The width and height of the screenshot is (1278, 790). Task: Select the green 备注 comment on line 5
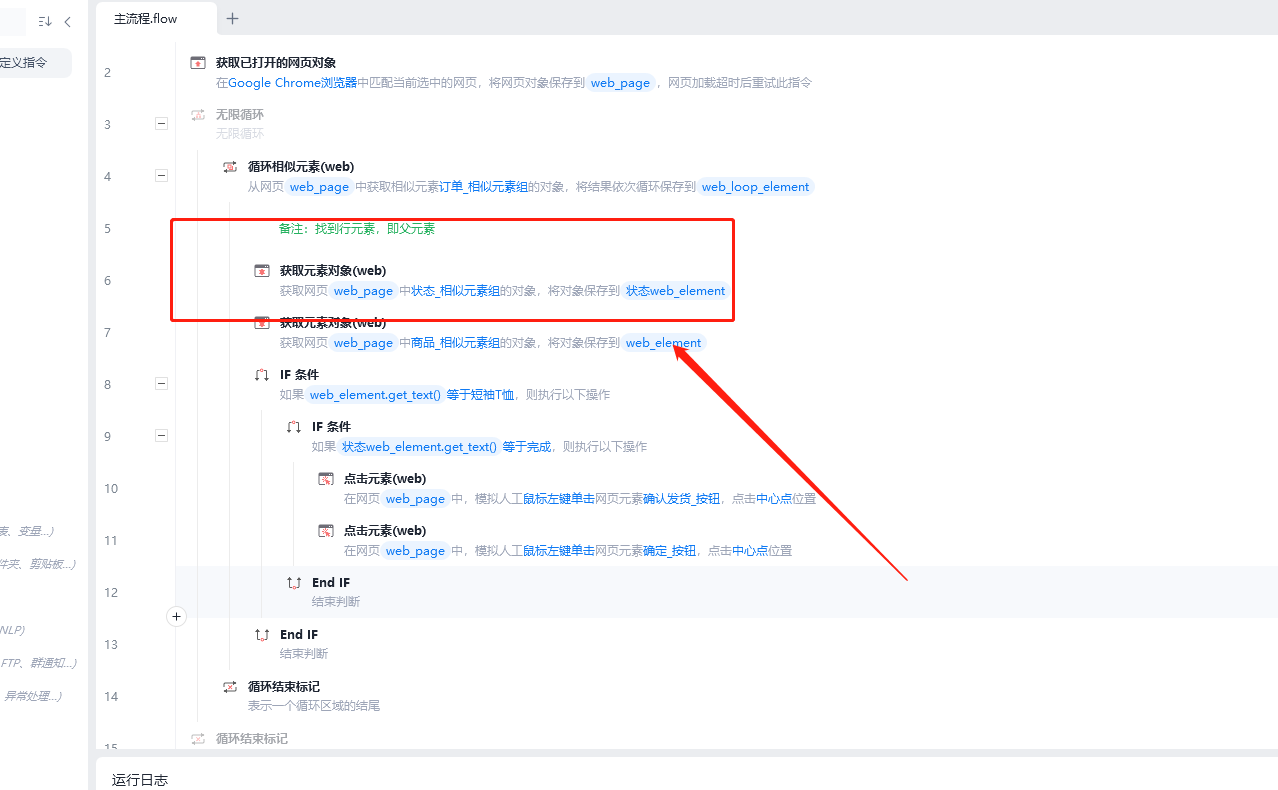coord(357,229)
